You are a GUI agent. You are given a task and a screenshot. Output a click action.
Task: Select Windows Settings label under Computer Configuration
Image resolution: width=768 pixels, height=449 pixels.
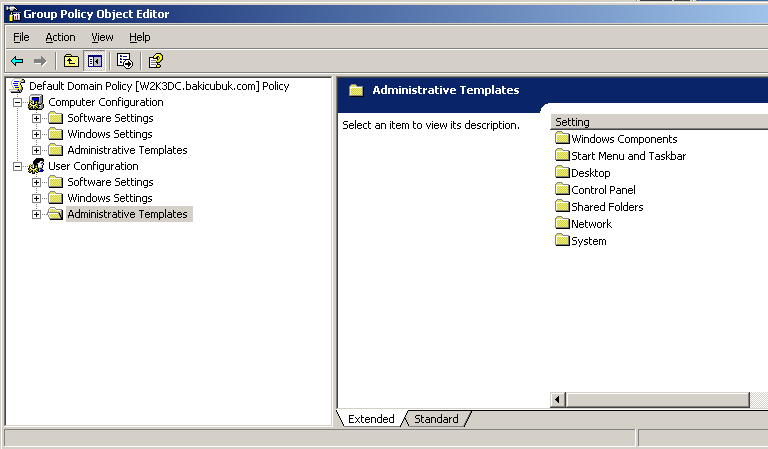click(110, 134)
